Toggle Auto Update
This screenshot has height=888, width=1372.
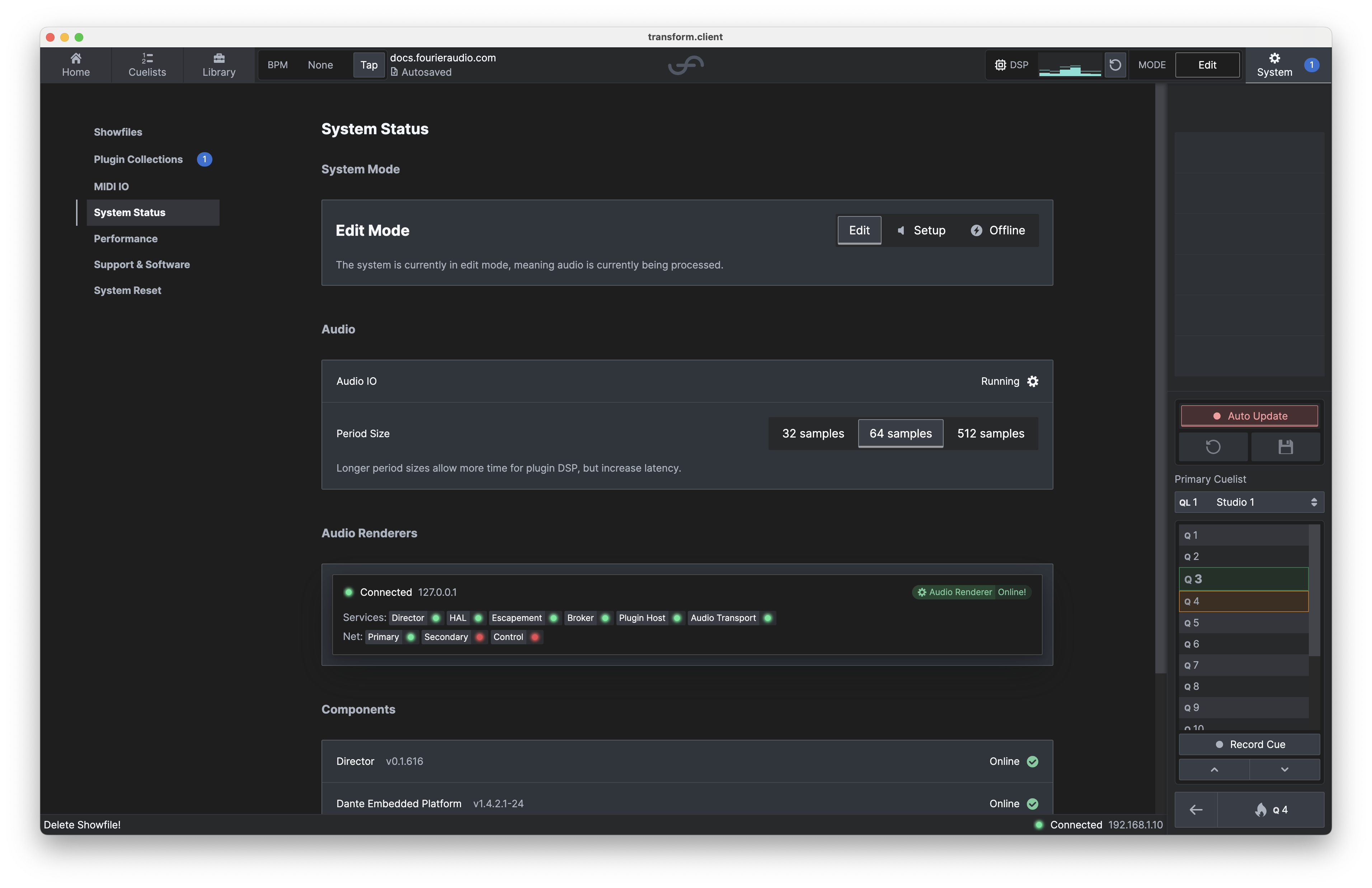click(x=1249, y=416)
